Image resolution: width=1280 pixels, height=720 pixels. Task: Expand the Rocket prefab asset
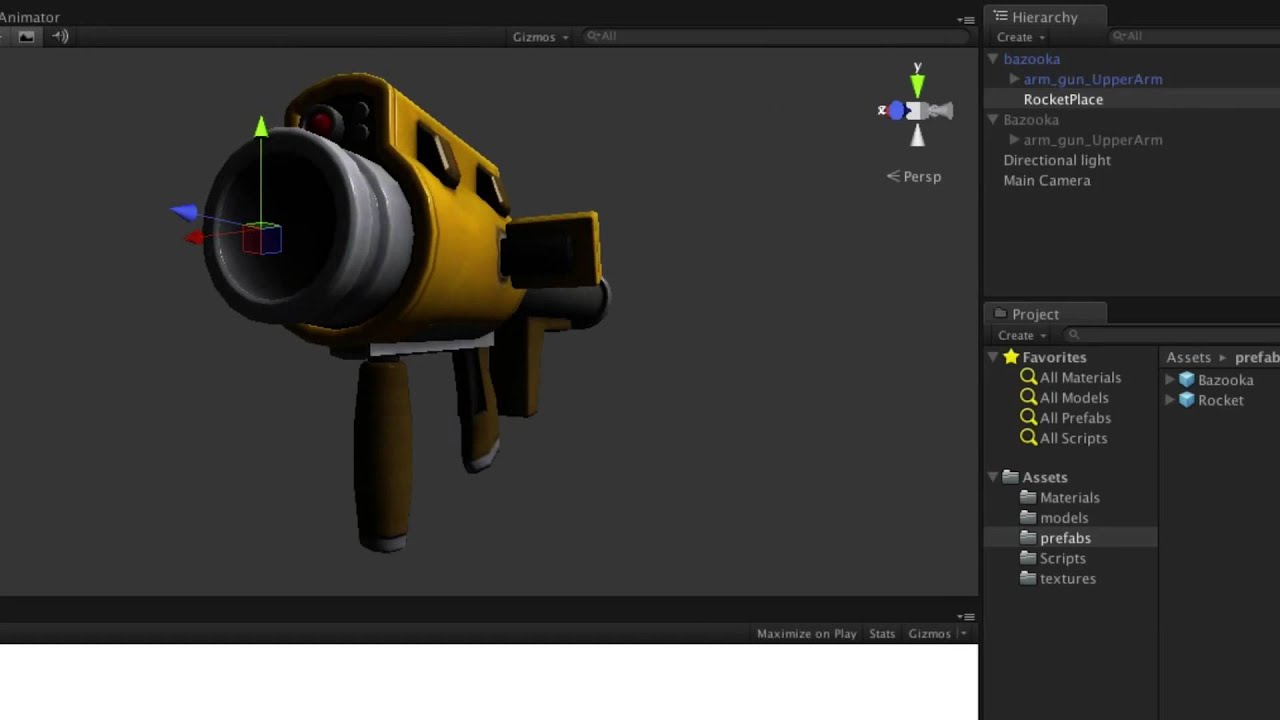tap(1170, 400)
